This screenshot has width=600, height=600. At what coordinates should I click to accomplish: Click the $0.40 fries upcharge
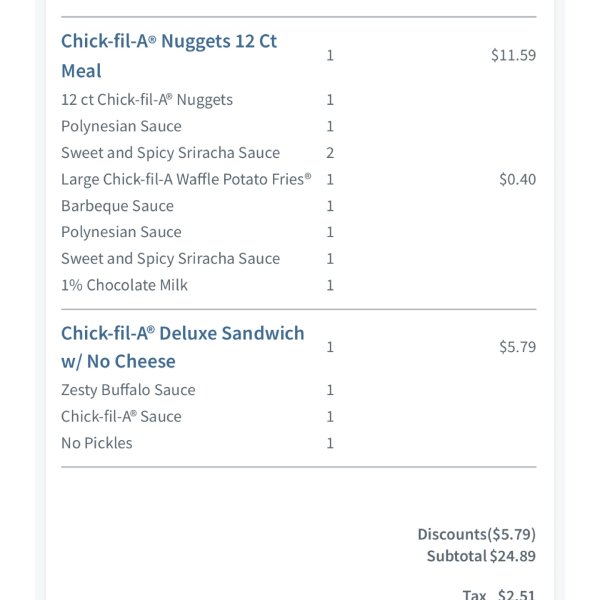[517, 179]
